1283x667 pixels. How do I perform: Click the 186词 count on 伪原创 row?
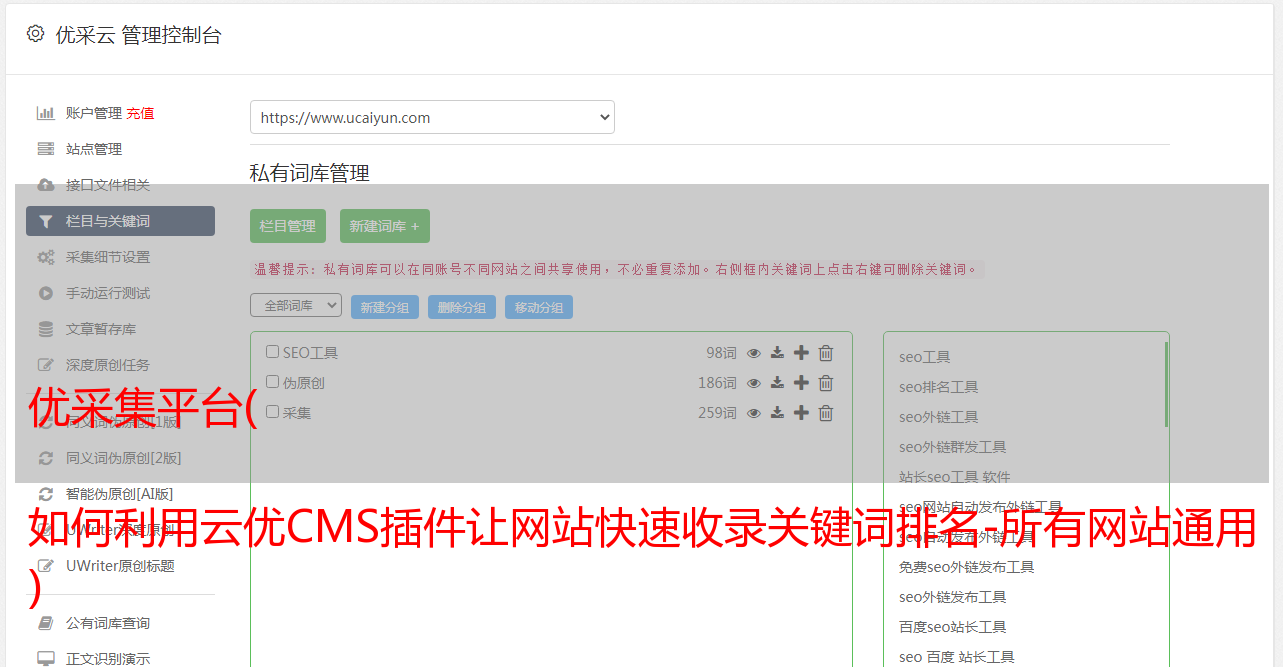(717, 383)
